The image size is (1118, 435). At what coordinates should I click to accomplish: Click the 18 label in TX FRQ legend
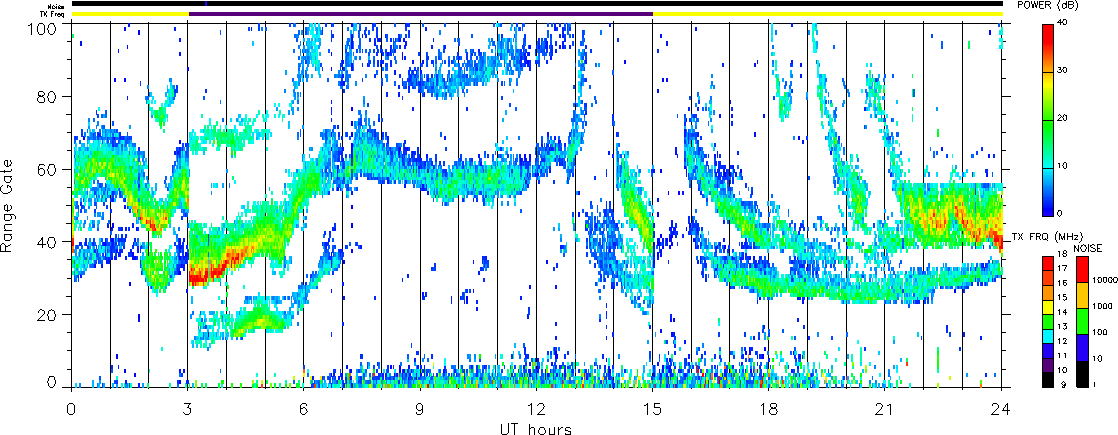(1062, 253)
